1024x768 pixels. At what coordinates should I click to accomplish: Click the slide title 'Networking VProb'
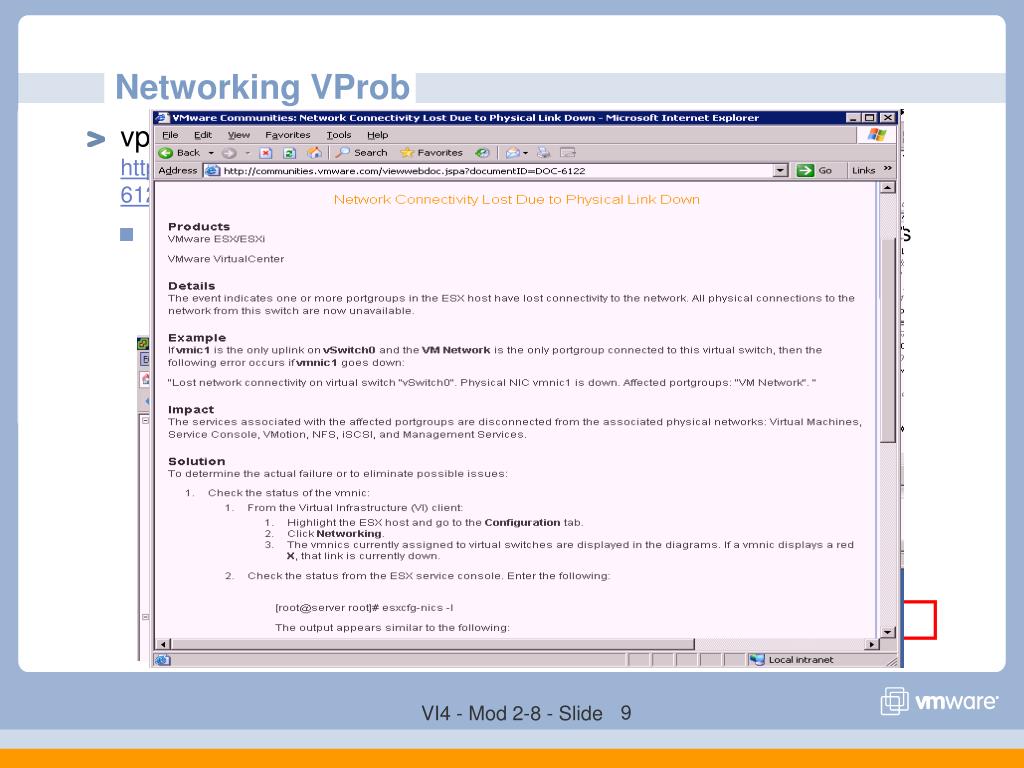[263, 87]
